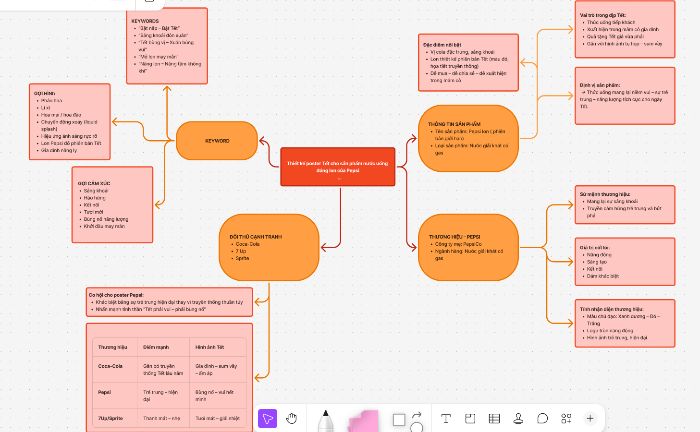Activate the Text tool
Screen dimensions: 700x432
click(445, 419)
